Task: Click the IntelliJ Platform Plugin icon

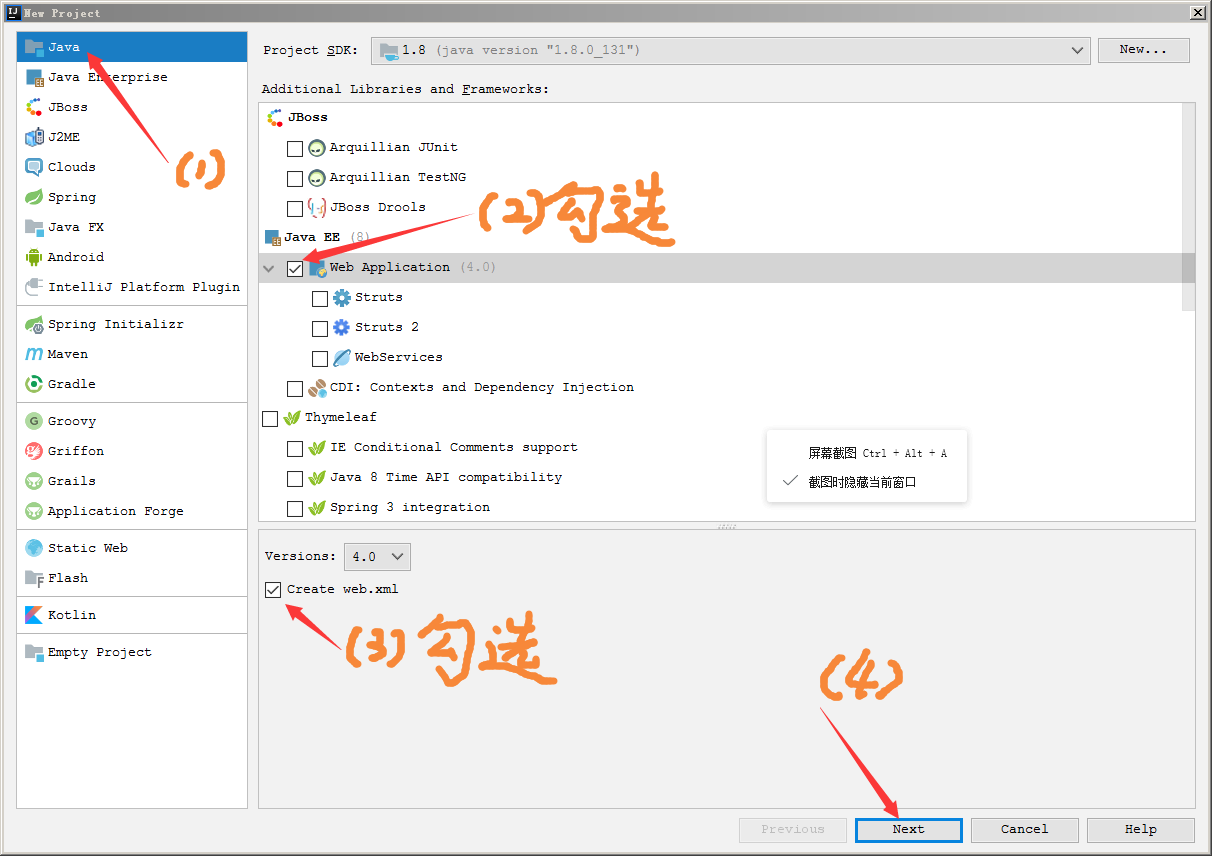Action: coord(34,287)
